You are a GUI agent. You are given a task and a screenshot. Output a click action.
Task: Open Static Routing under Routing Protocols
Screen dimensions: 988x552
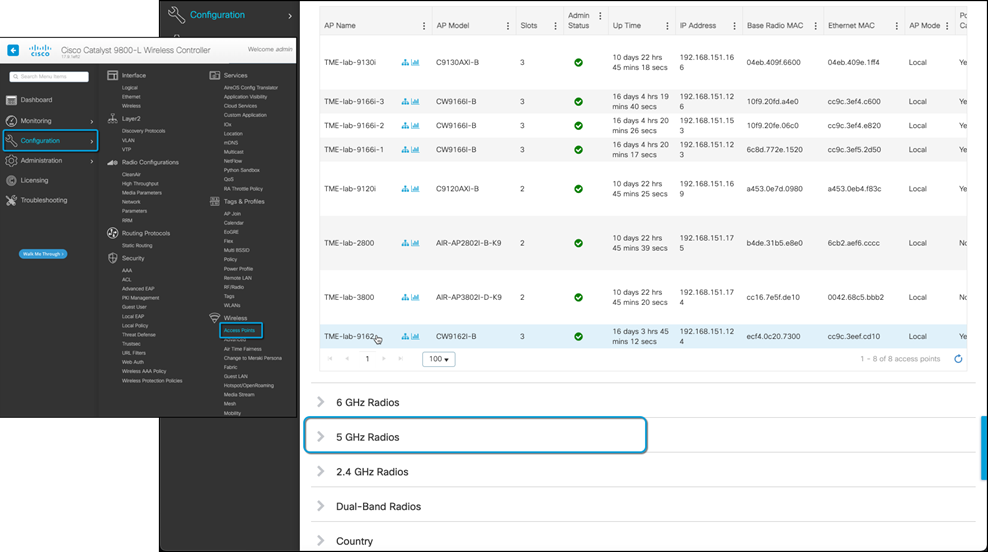[137, 246]
